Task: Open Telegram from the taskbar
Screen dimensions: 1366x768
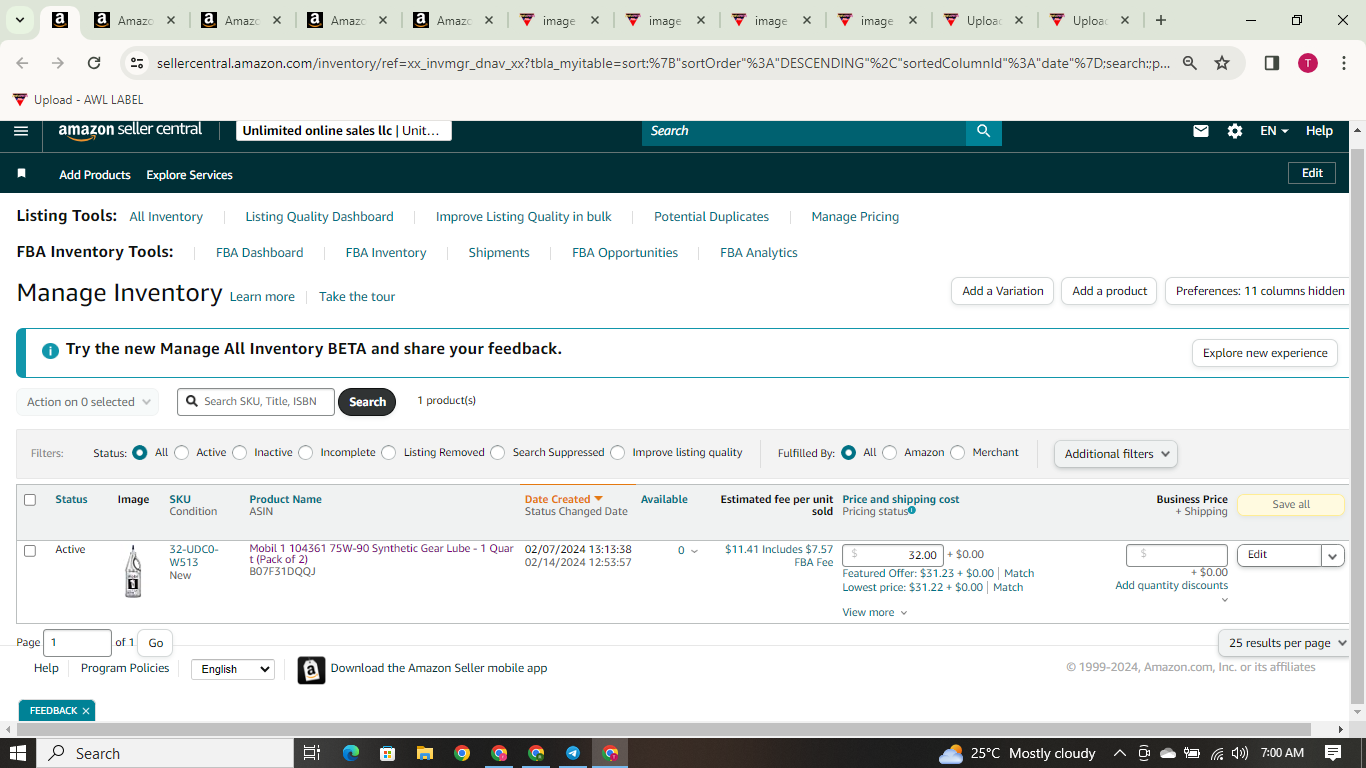Action: 573,753
